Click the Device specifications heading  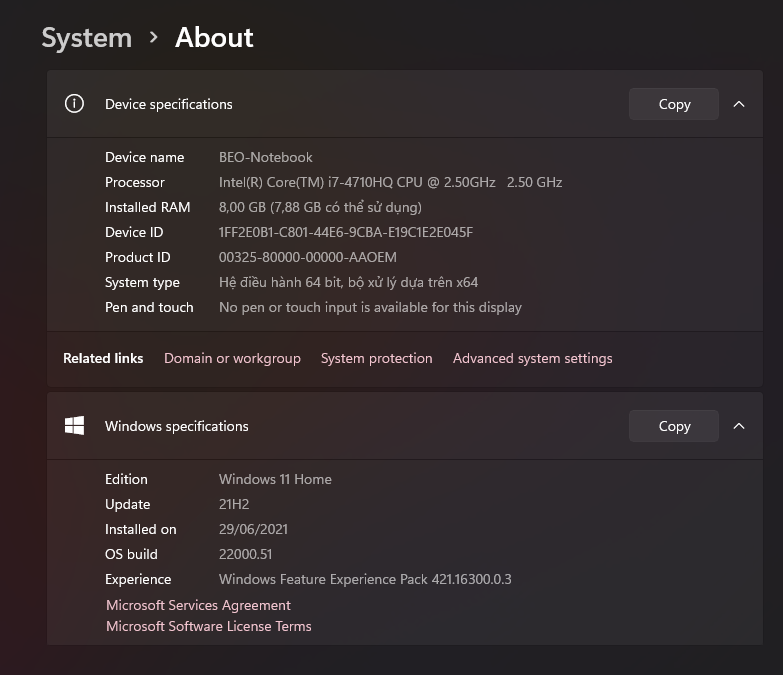tap(169, 104)
